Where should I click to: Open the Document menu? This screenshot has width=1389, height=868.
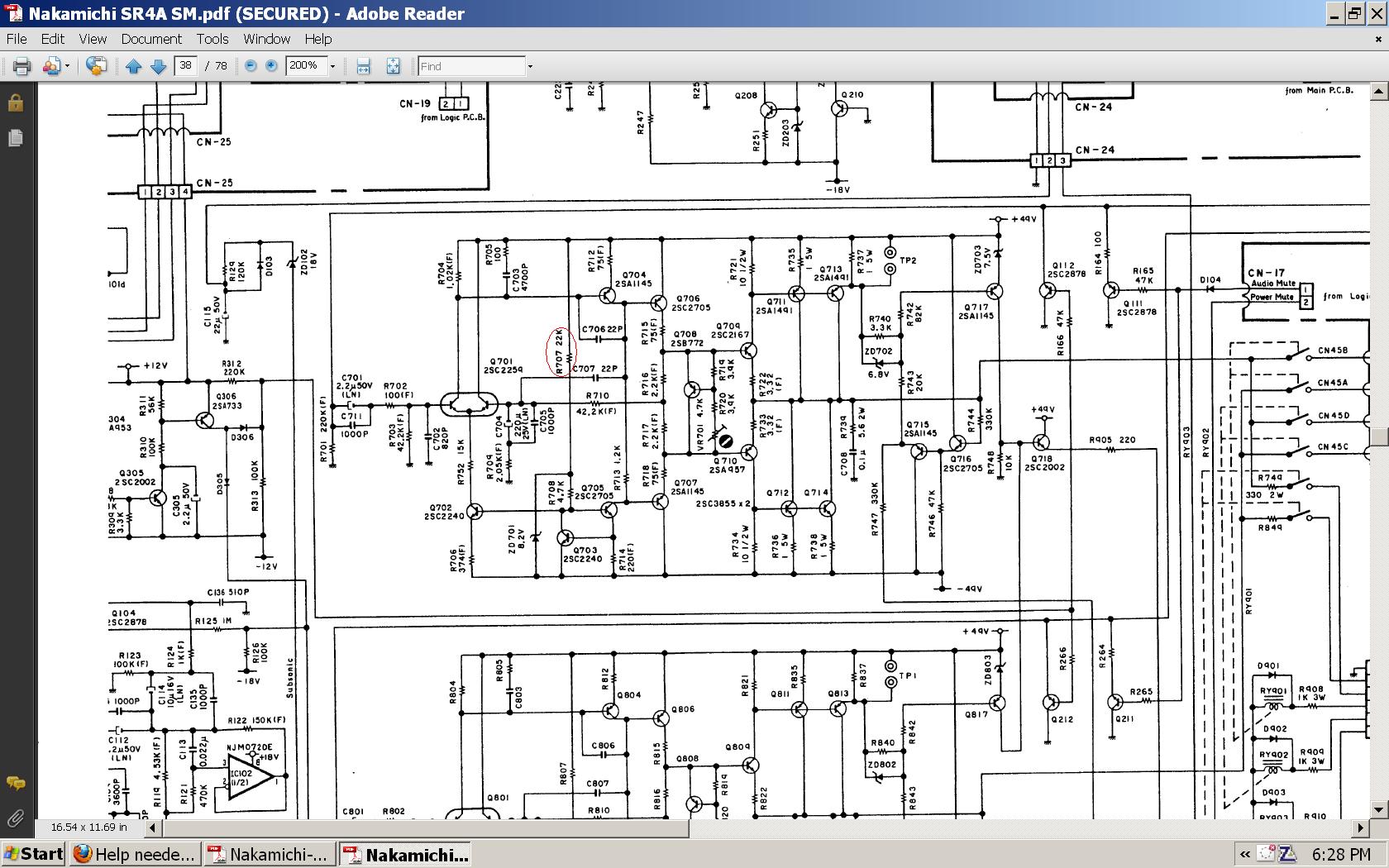151,39
